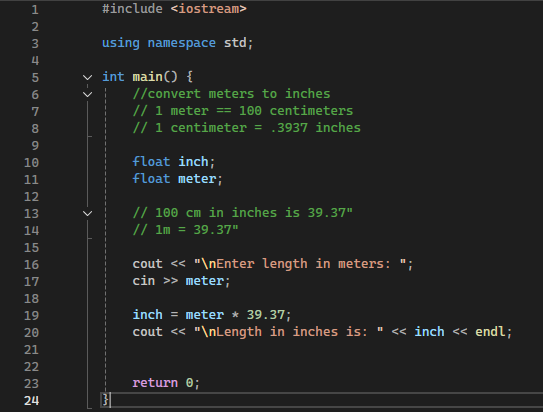
Task: Click the opening brace after main()
Action: coord(189,77)
